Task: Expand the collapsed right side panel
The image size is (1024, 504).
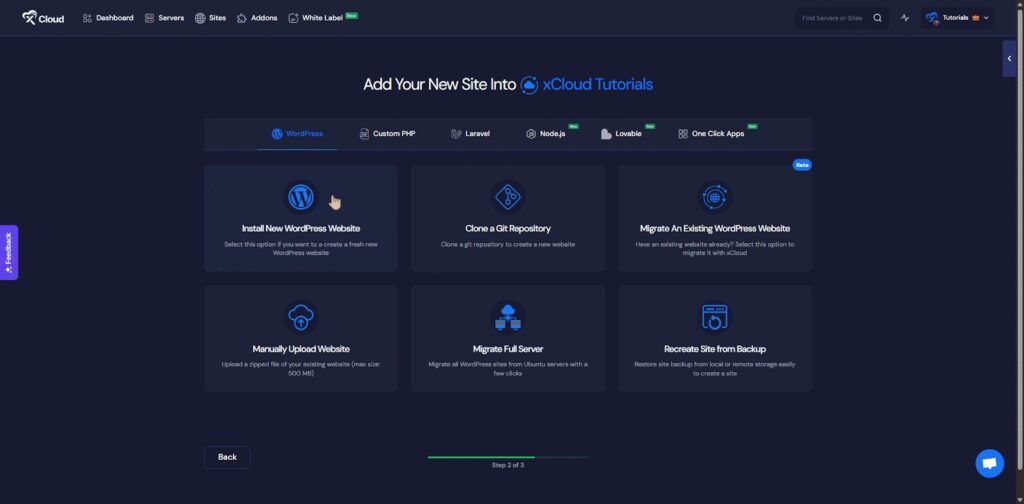Action: [x=1009, y=59]
